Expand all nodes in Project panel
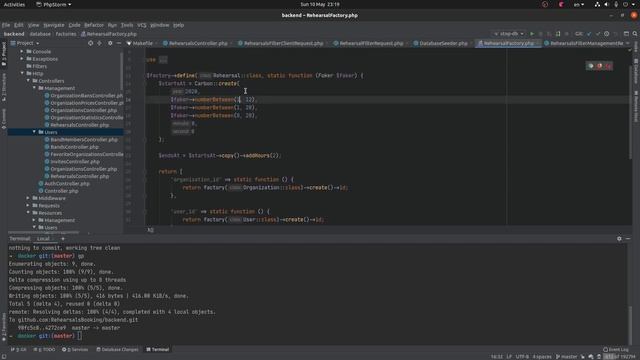 click(x=100, y=43)
